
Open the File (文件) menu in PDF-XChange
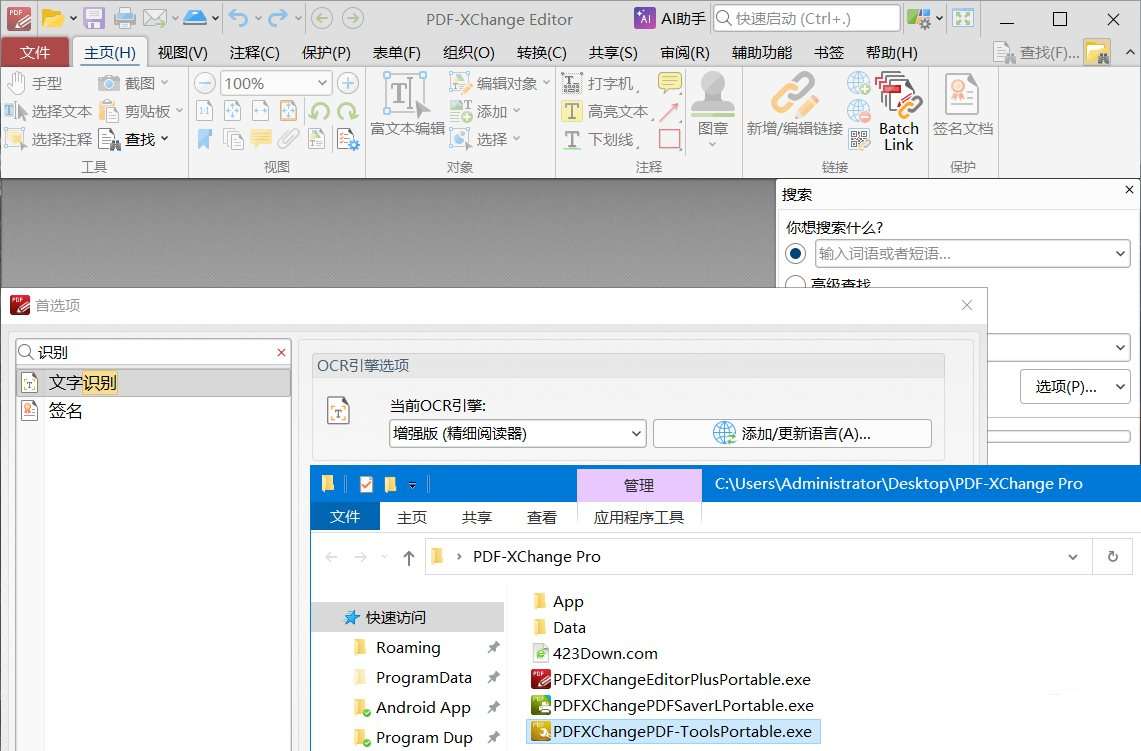pos(35,52)
